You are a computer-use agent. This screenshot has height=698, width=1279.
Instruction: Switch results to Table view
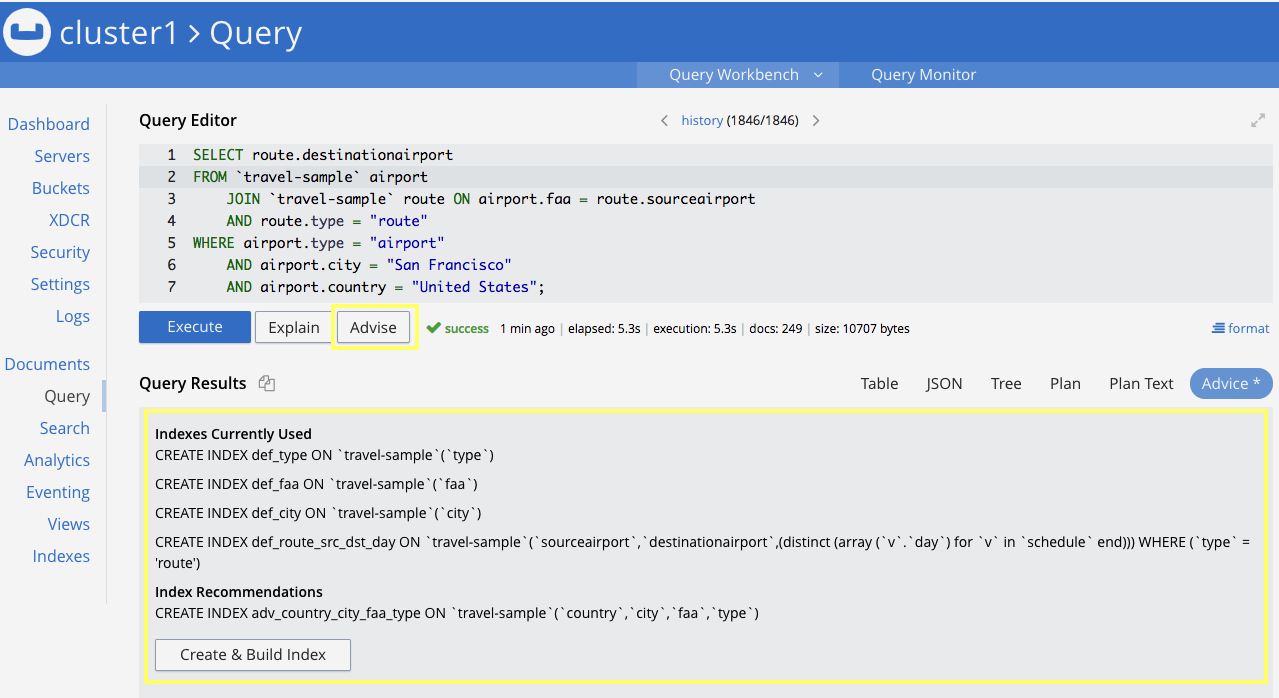click(879, 384)
